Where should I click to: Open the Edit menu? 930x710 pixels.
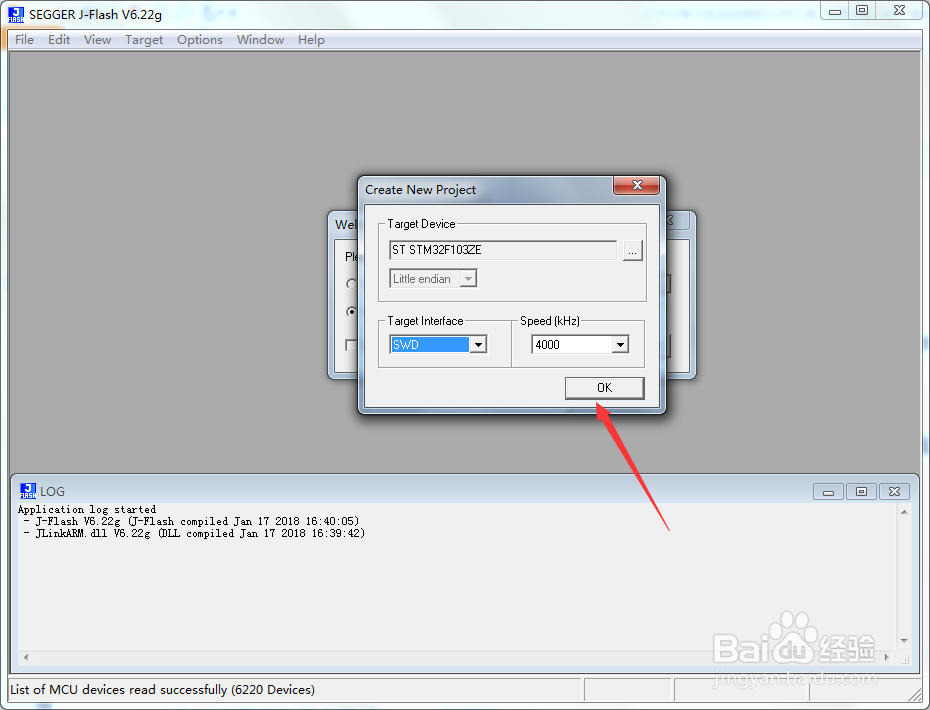pyautogui.click(x=59, y=40)
